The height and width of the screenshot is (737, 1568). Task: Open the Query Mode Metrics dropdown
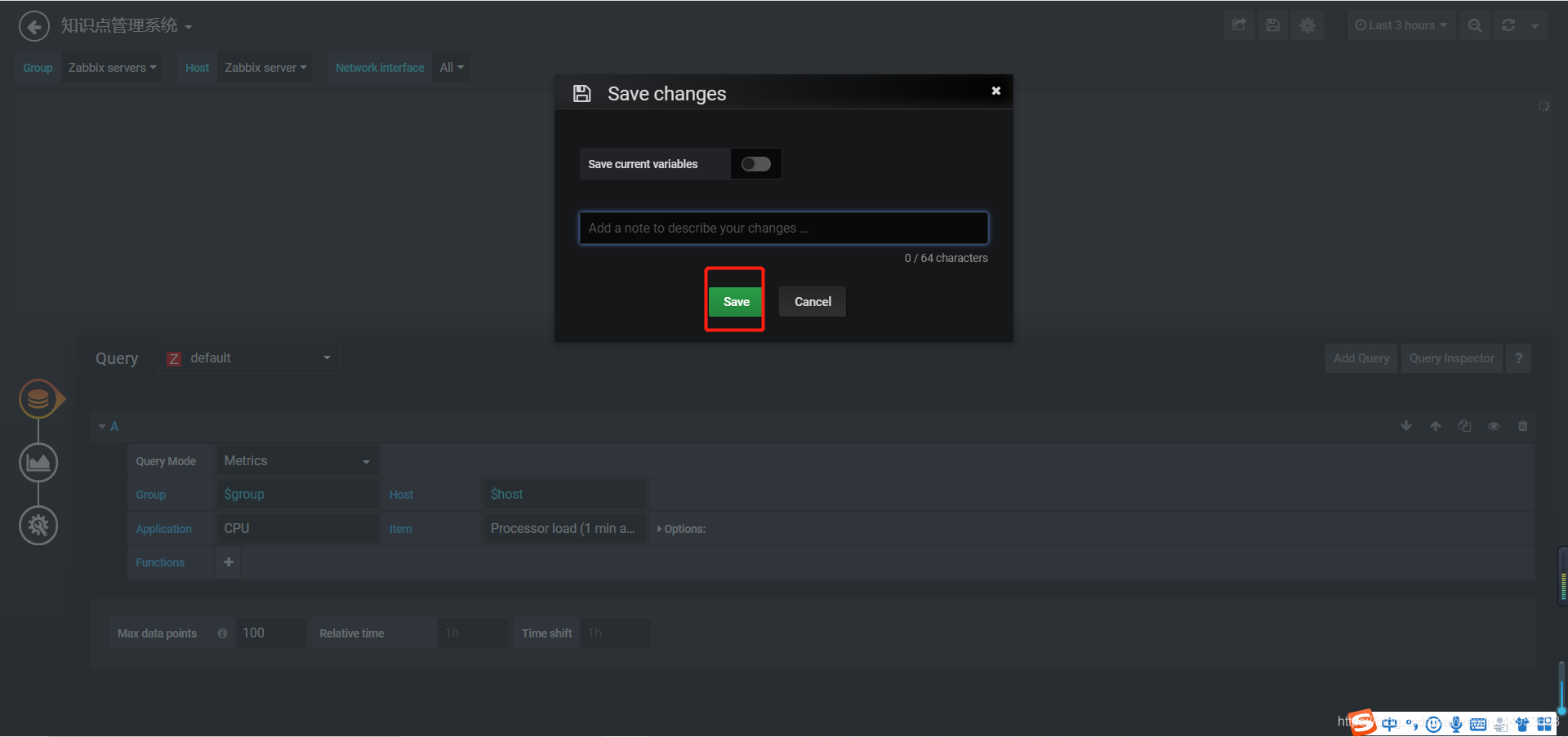tap(297, 461)
